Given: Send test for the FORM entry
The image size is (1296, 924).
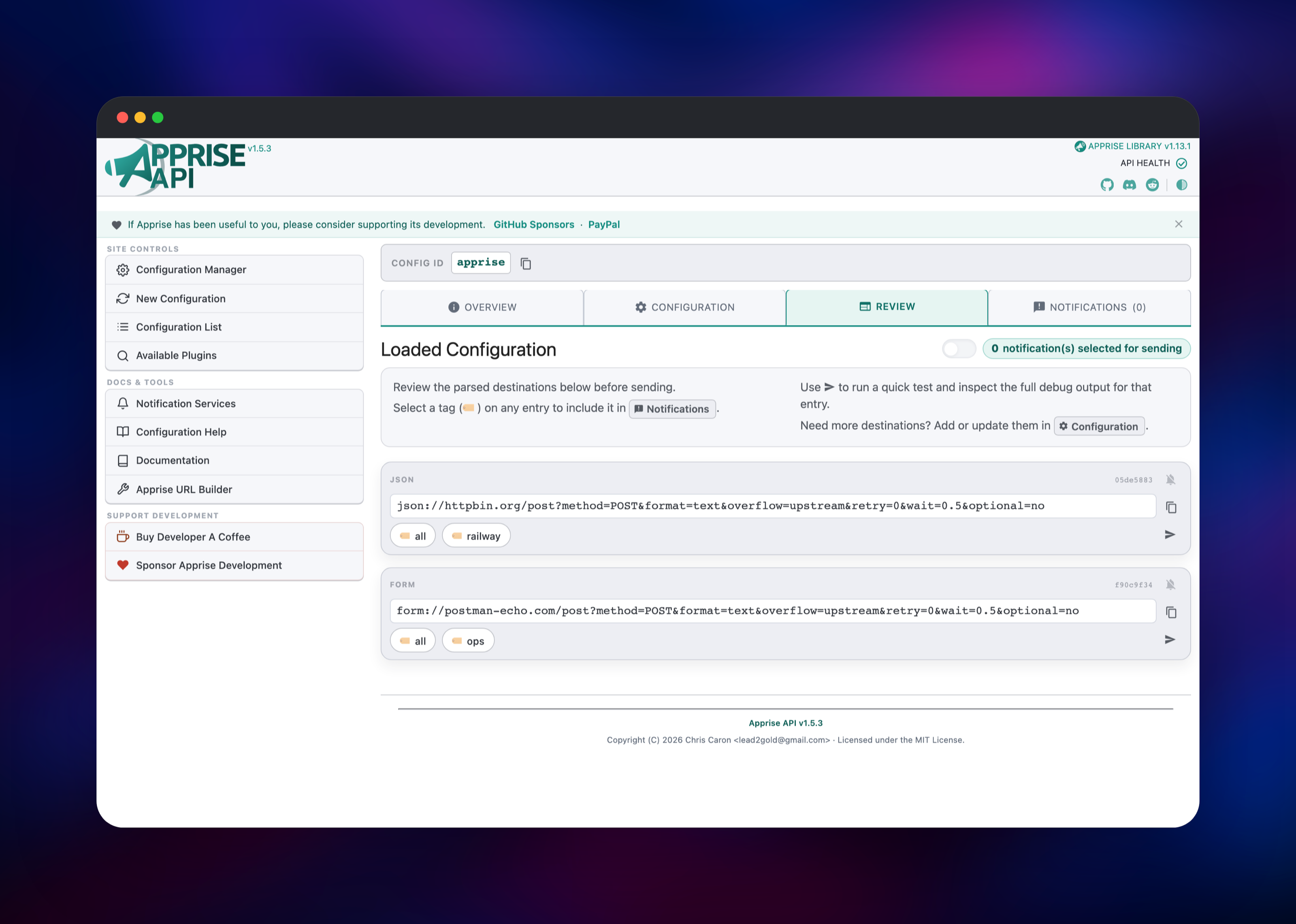Looking at the screenshot, I should (1170, 640).
